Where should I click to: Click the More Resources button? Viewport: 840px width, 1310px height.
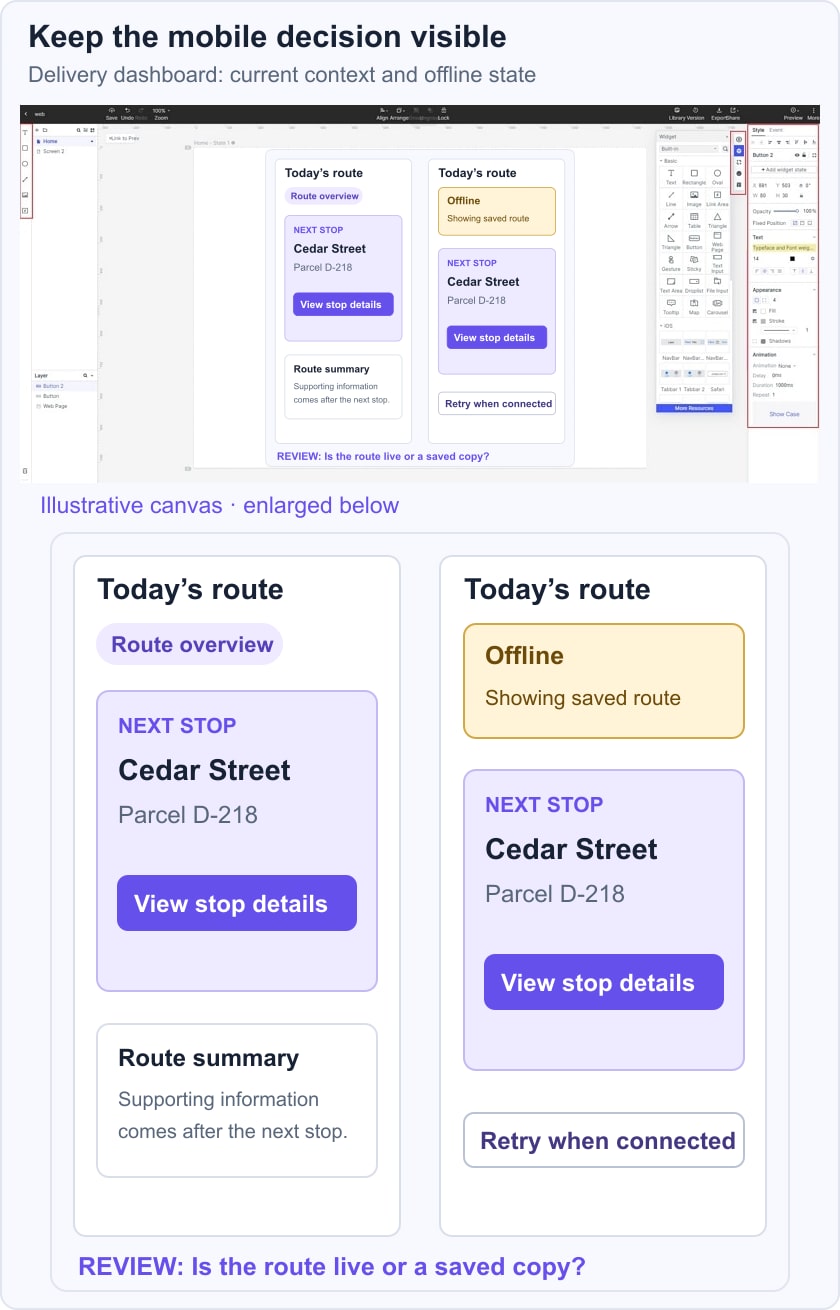point(694,408)
